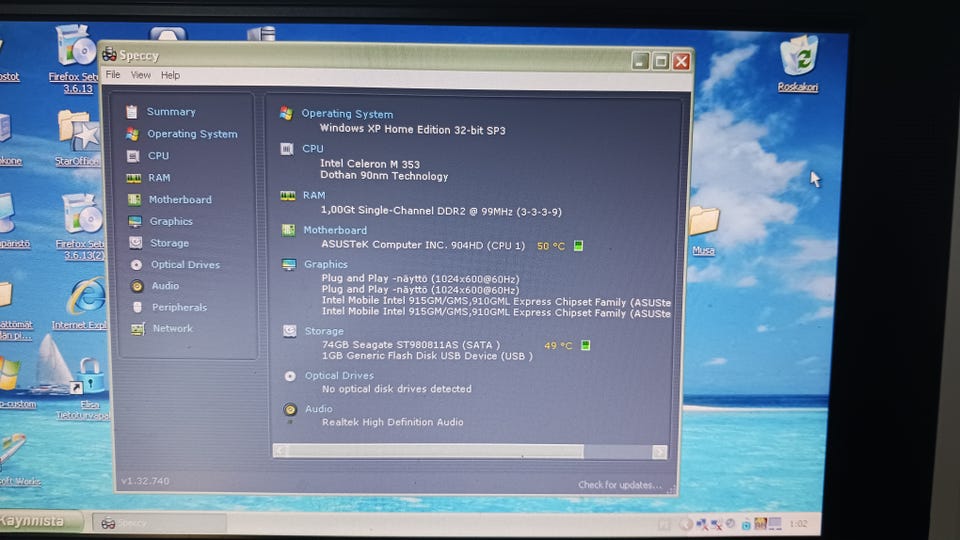Click the Optical Drives disc icon in summary
Image resolution: width=960 pixels, height=540 pixels.
pyautogui.click(x=290, y=376)
